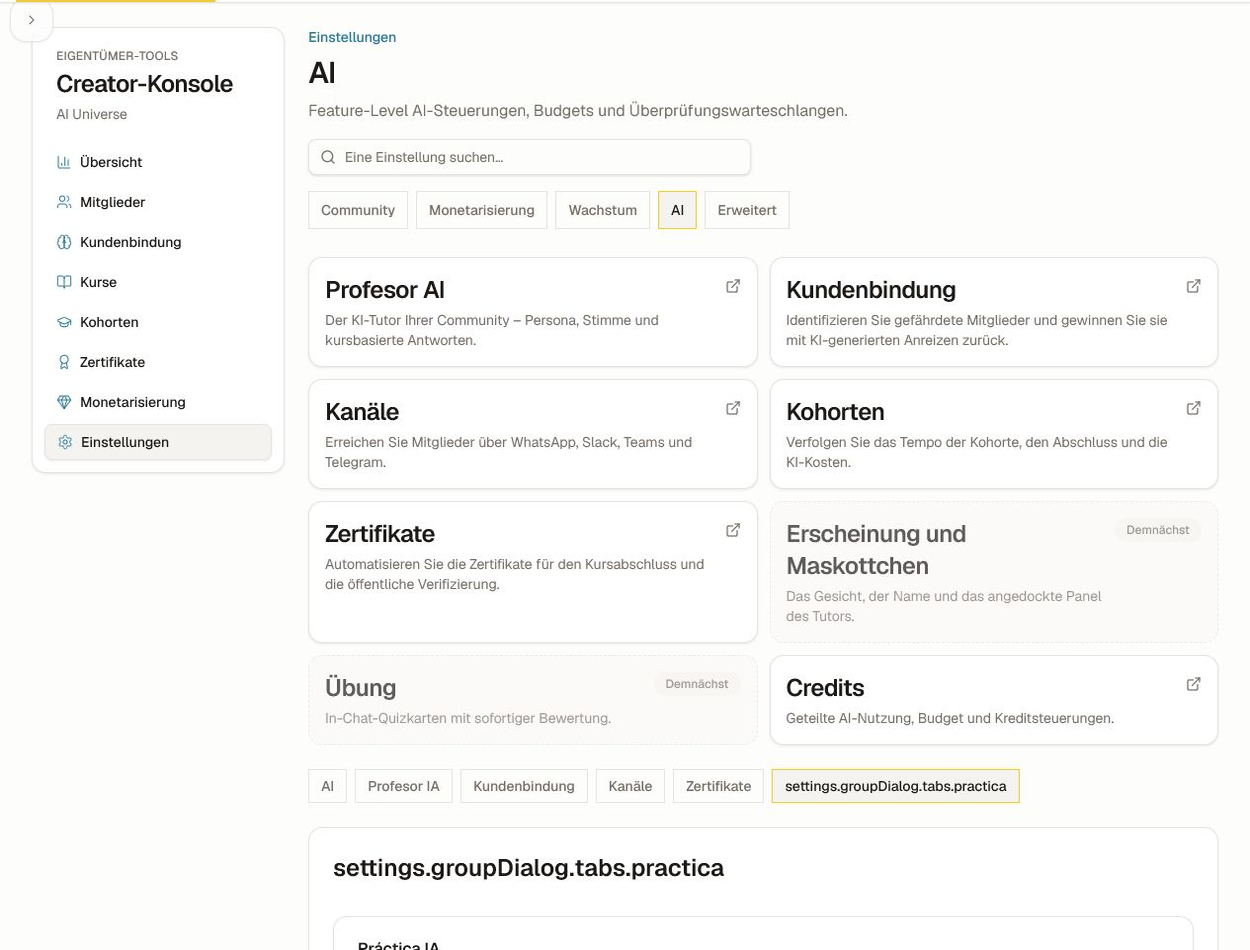
Task: Open Übersicht in the sidebar
Action: coord(158,162)
